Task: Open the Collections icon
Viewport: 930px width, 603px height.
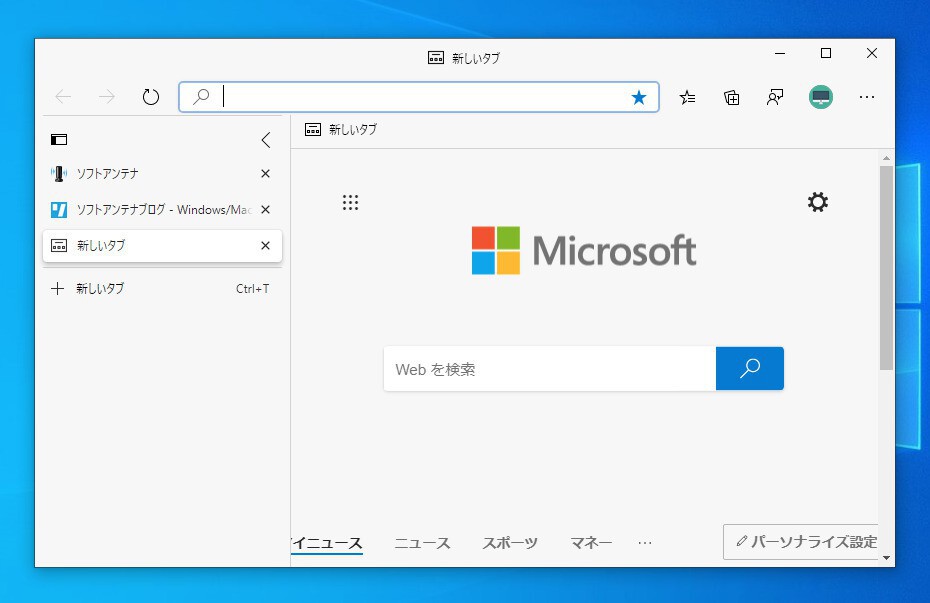Action: (731, 97)
